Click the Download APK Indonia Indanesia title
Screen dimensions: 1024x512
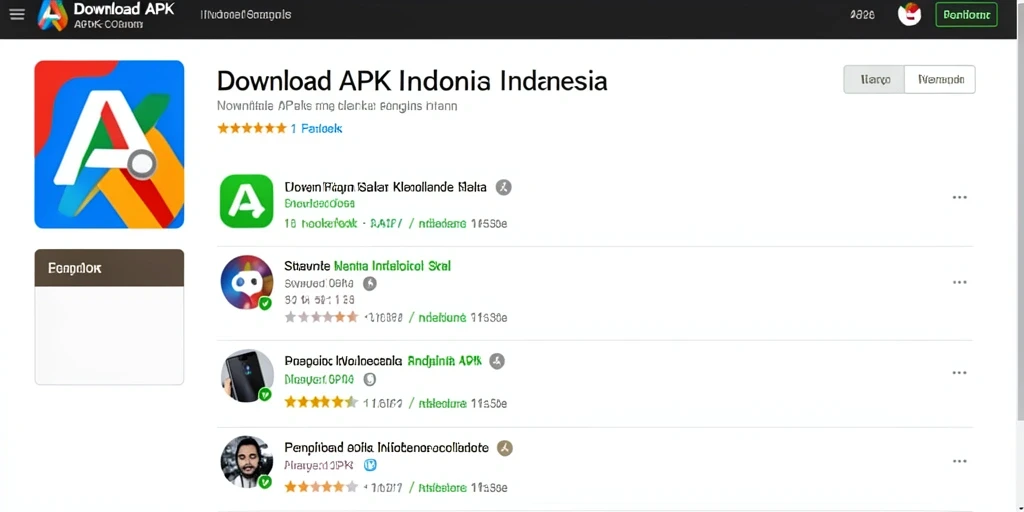[411, 81]
